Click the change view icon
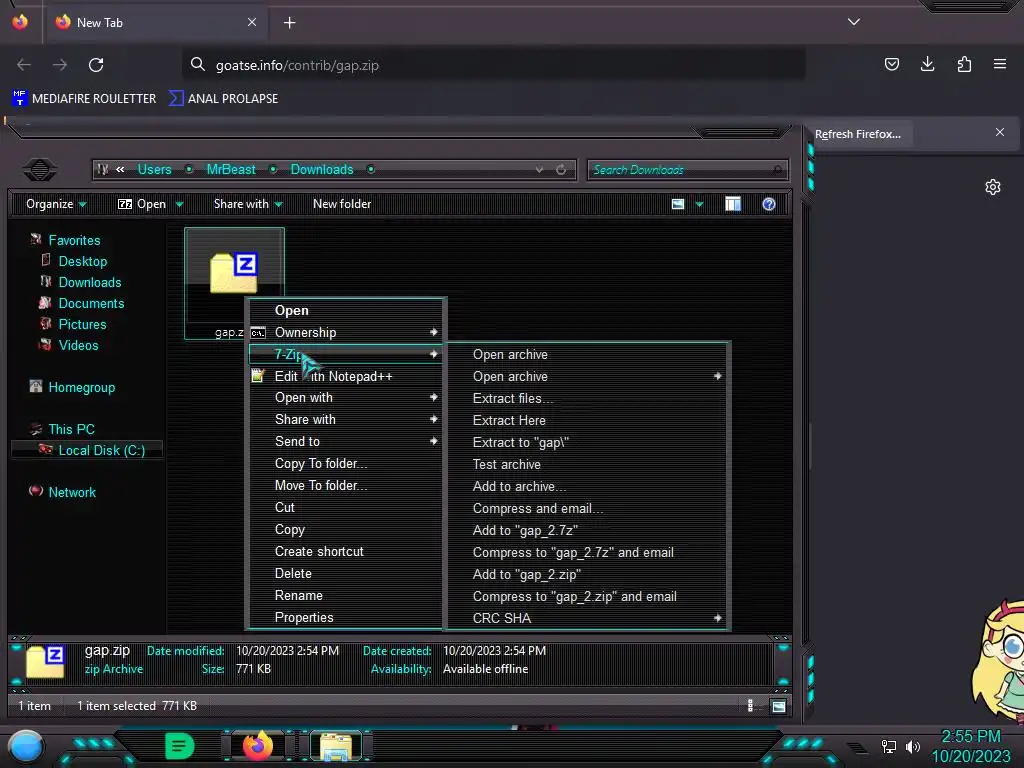This screenshot has height=768, width=1024. [x=678, y=204]
